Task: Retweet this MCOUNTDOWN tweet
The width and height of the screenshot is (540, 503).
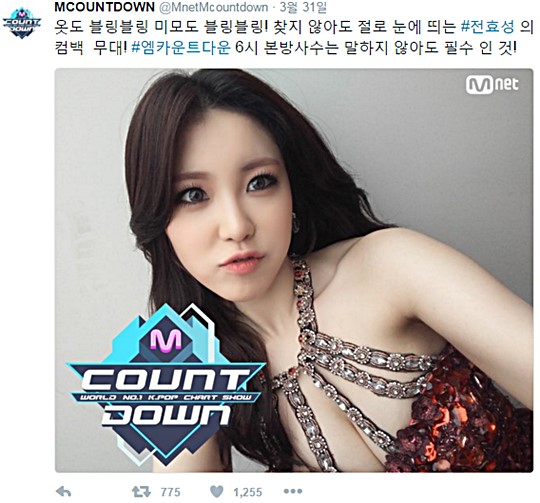Action: 141,492
